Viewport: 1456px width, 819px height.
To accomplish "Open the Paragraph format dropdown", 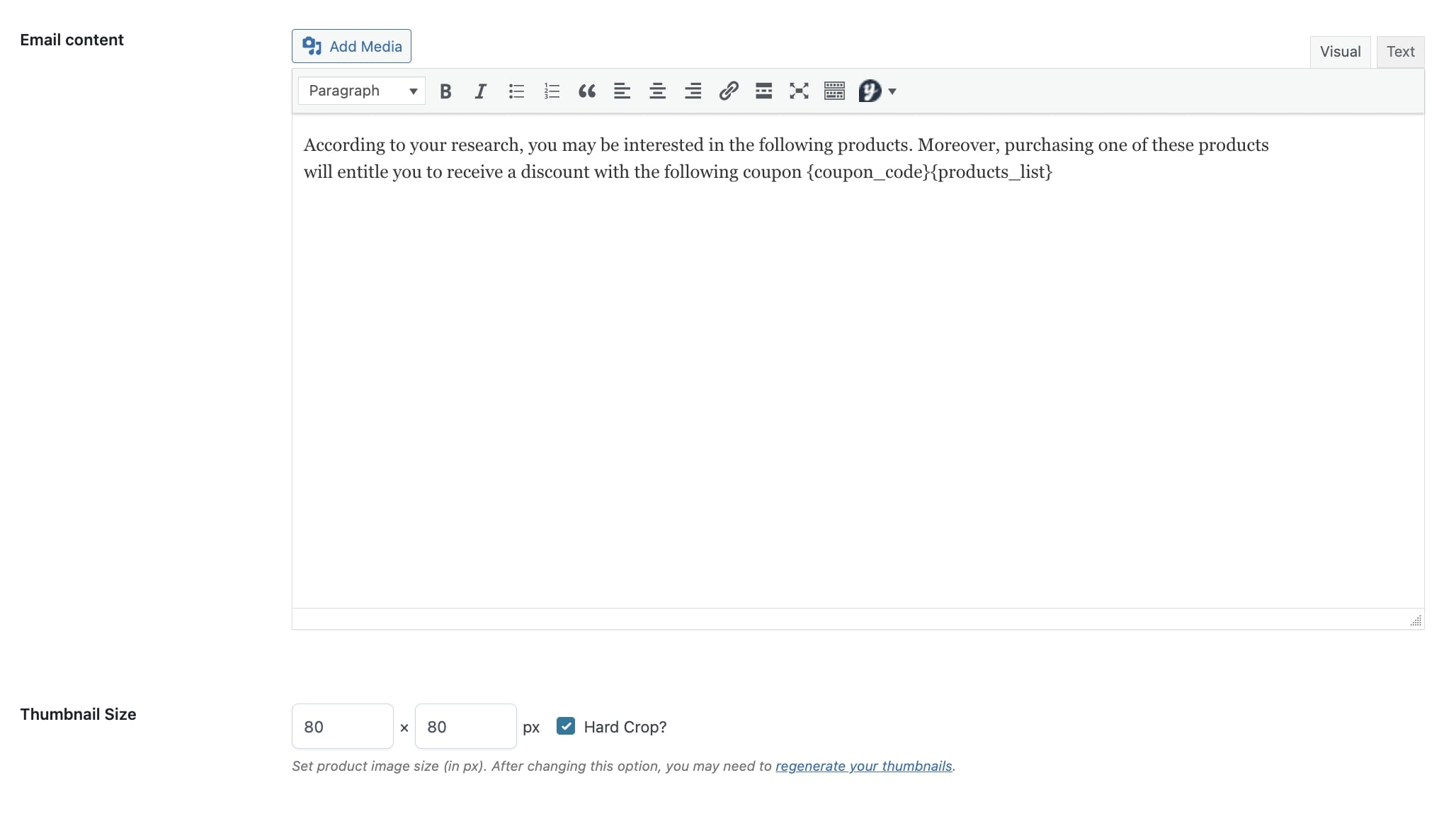I will coord(362,91).
